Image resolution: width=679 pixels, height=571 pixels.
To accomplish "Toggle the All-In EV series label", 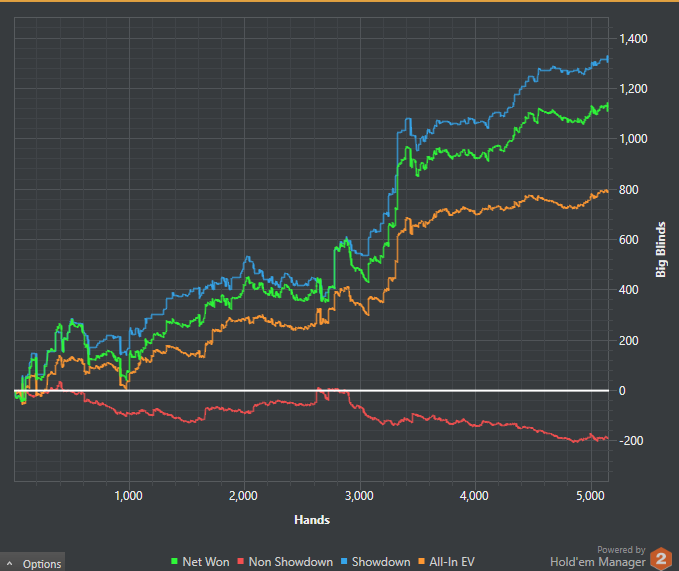I will point(452,562).
